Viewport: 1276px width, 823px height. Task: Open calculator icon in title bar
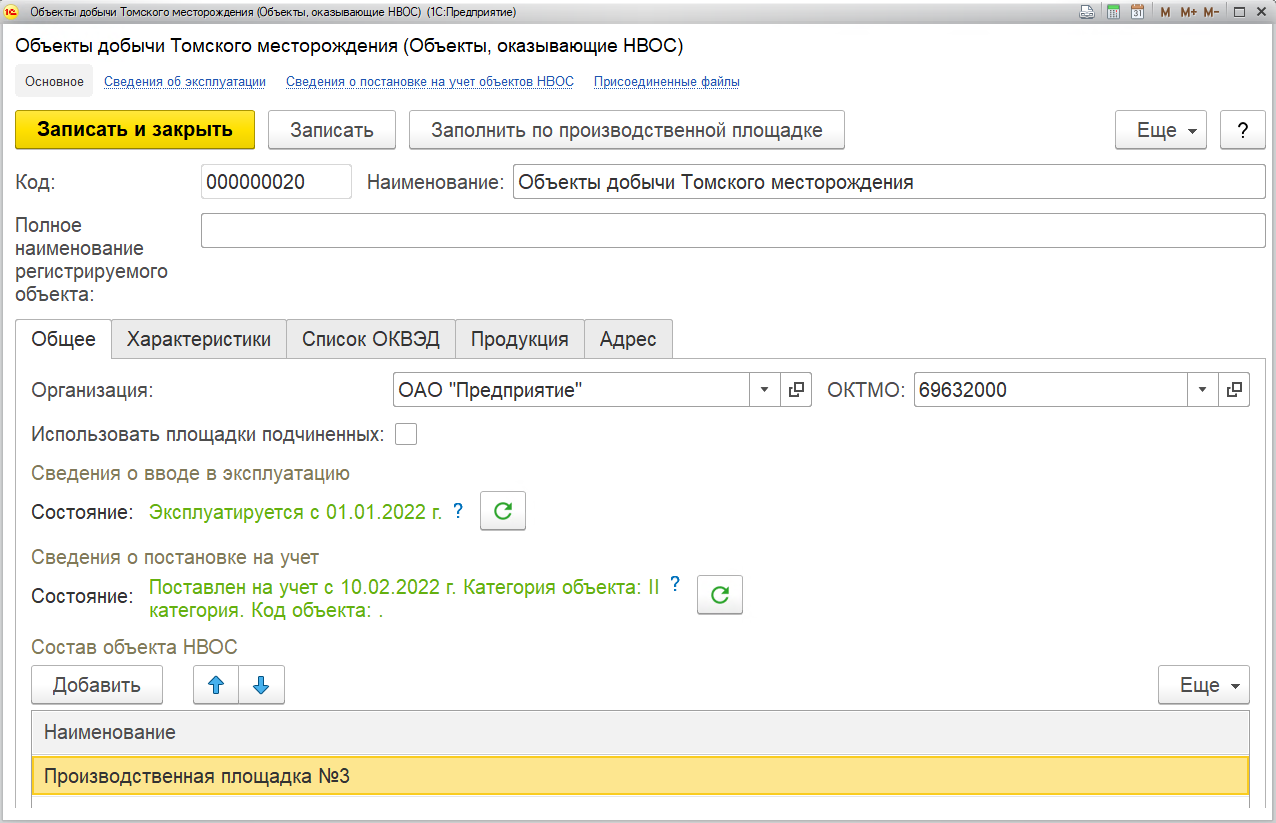click(x=1112, y=12)
